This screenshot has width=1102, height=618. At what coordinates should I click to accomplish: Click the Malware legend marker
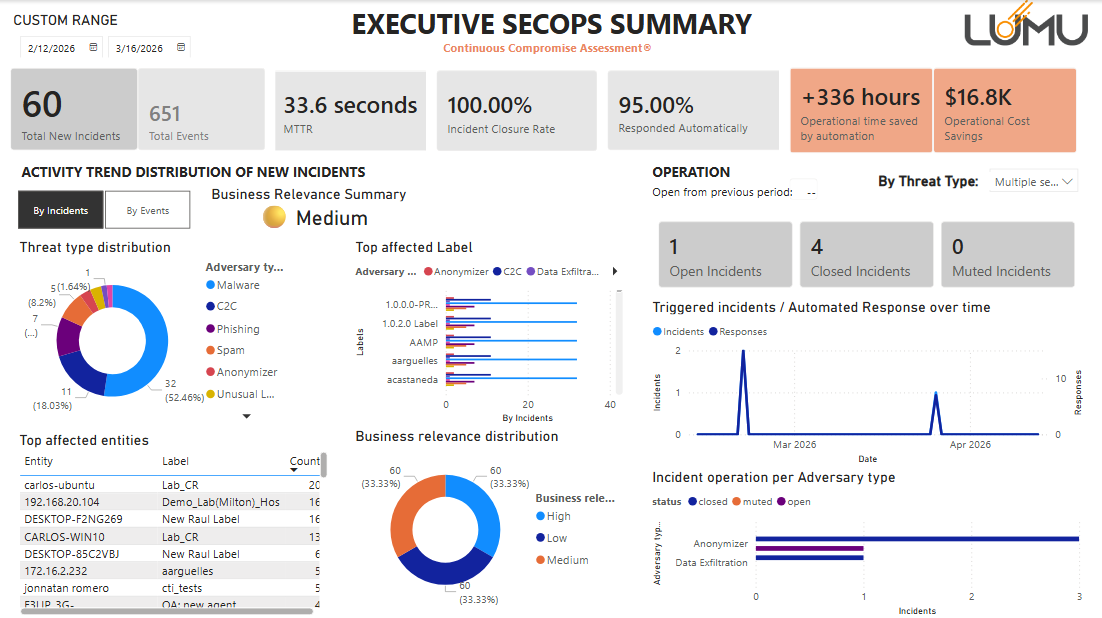pos(209,285)
